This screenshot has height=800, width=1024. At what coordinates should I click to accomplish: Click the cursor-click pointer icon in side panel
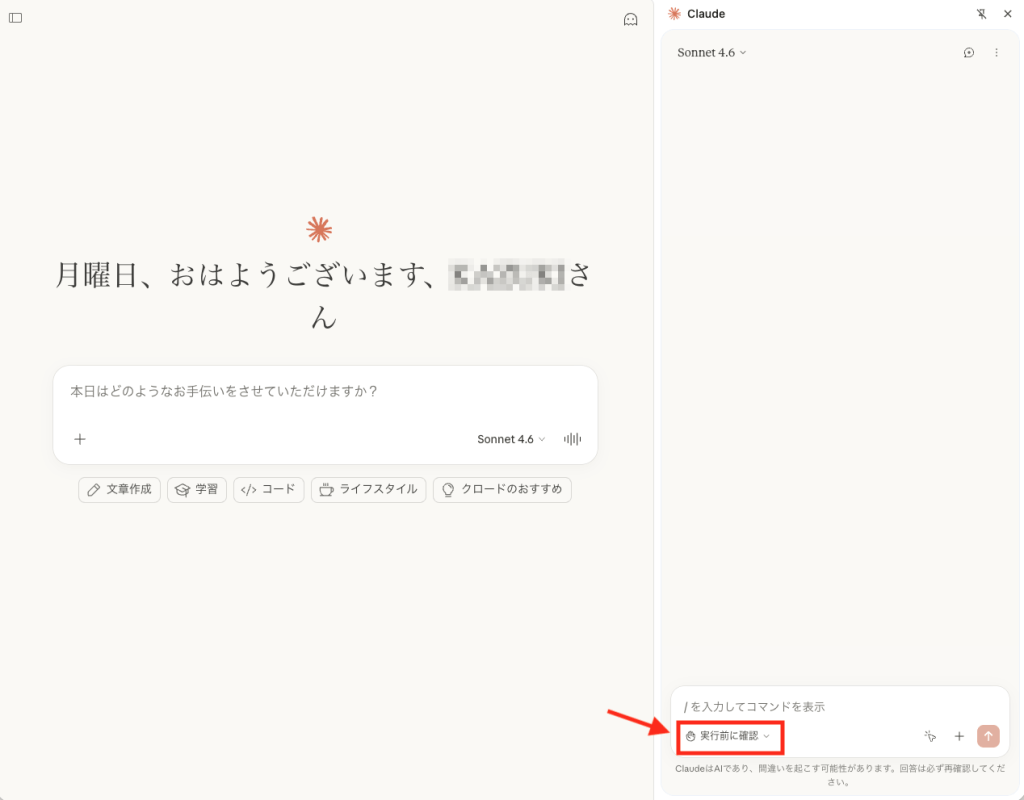coord(930,736)
